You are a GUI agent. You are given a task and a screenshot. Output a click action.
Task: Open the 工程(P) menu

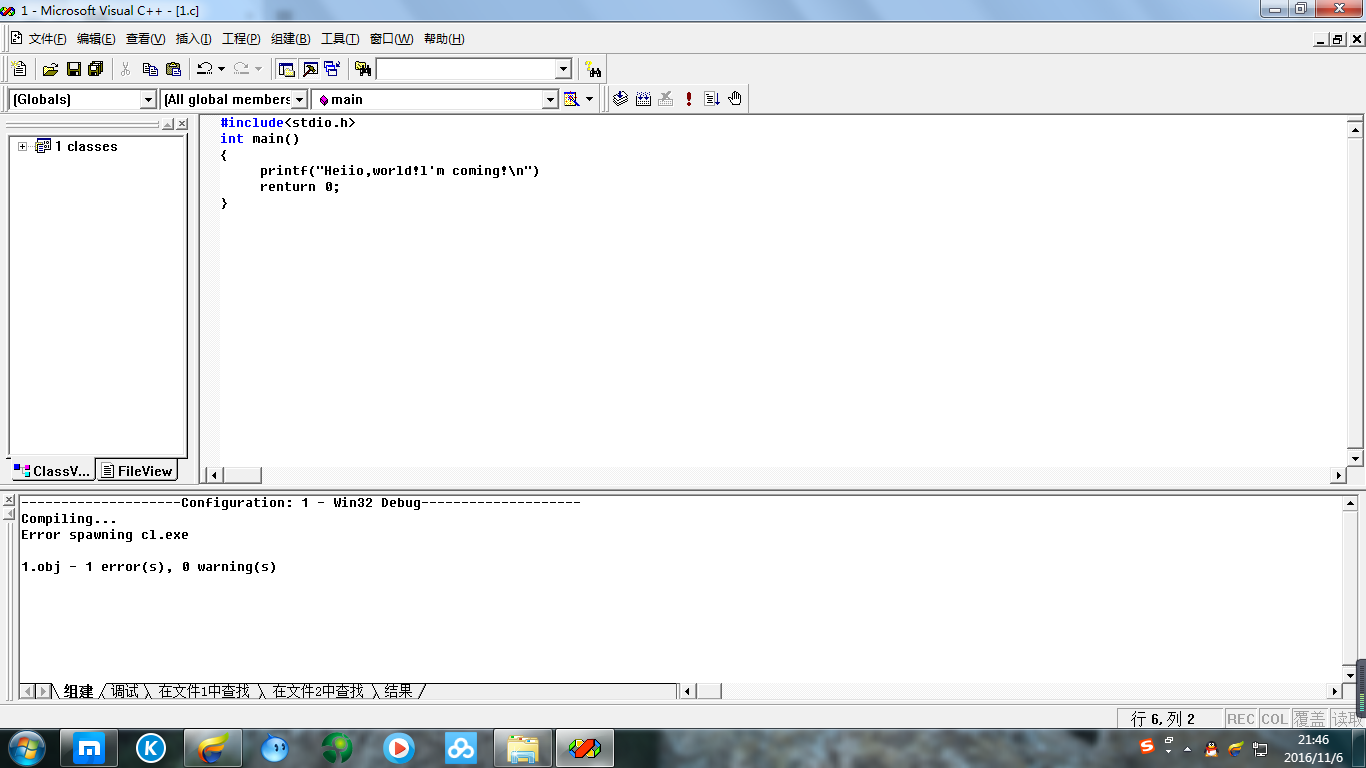point(241,39)
